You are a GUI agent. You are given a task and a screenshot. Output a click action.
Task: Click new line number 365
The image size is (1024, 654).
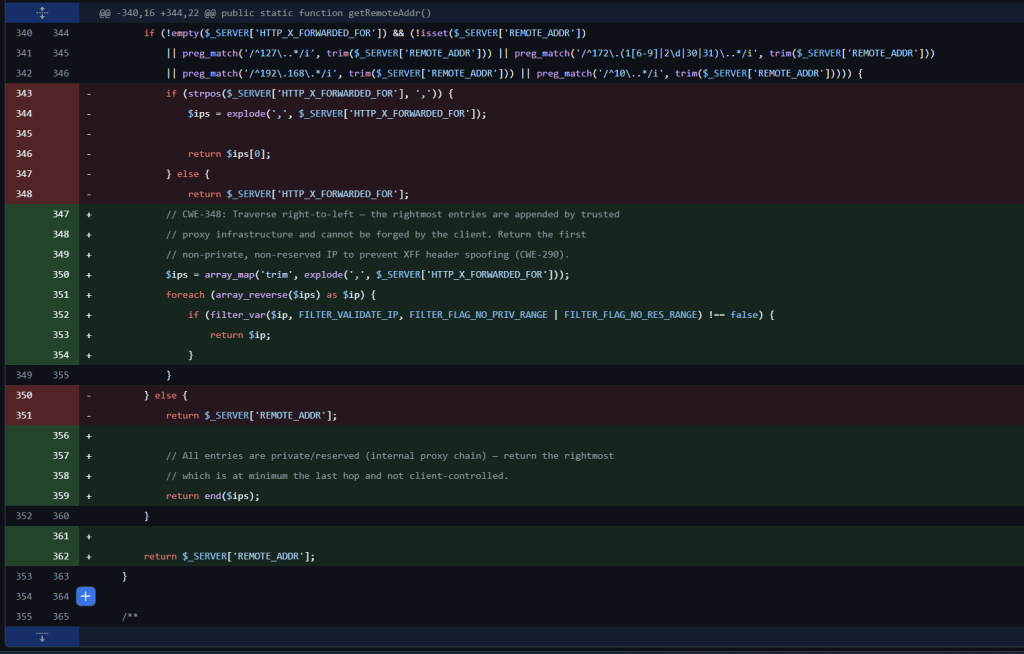point(61,617)
